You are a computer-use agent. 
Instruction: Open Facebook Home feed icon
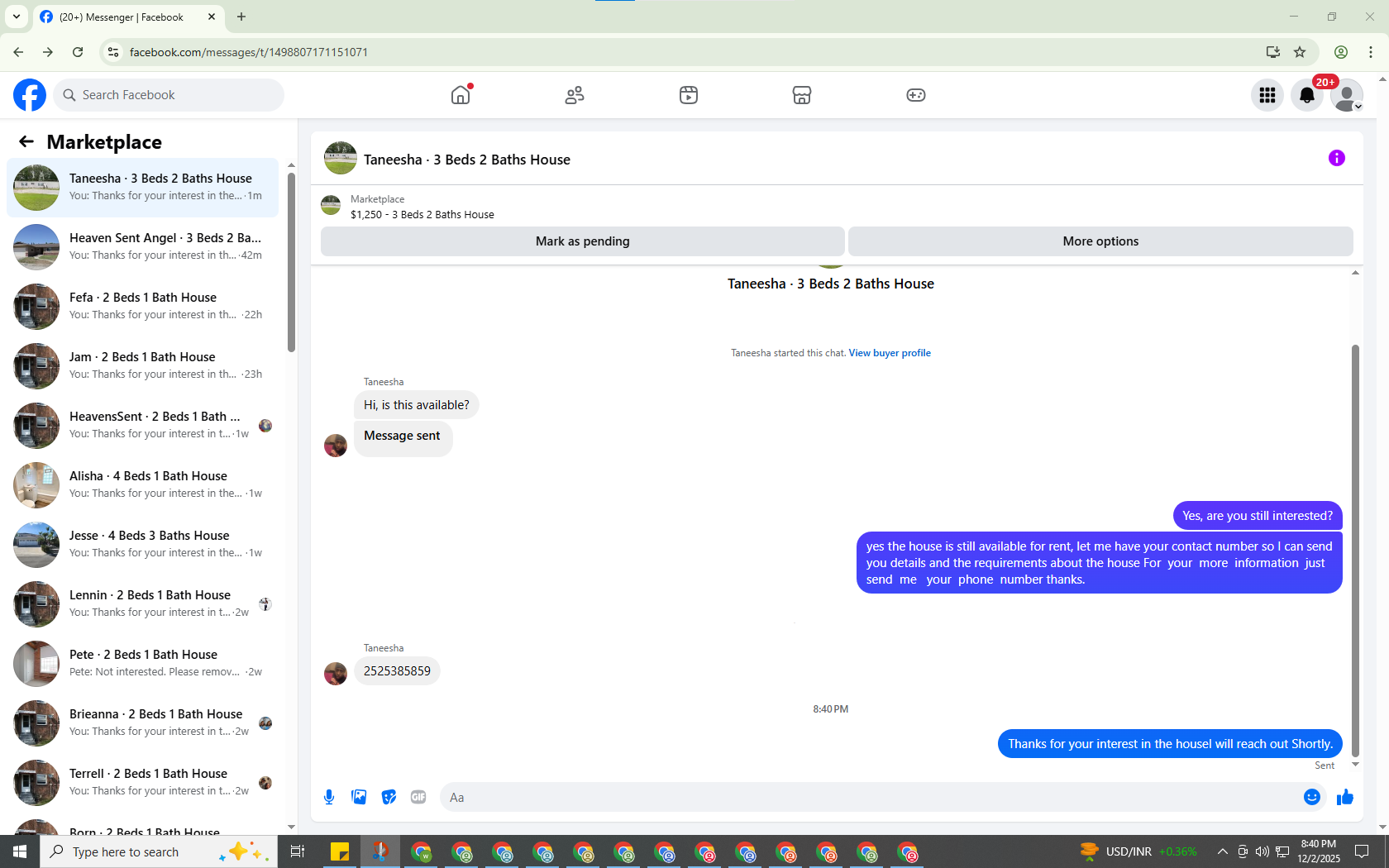(x=461, y=95)
